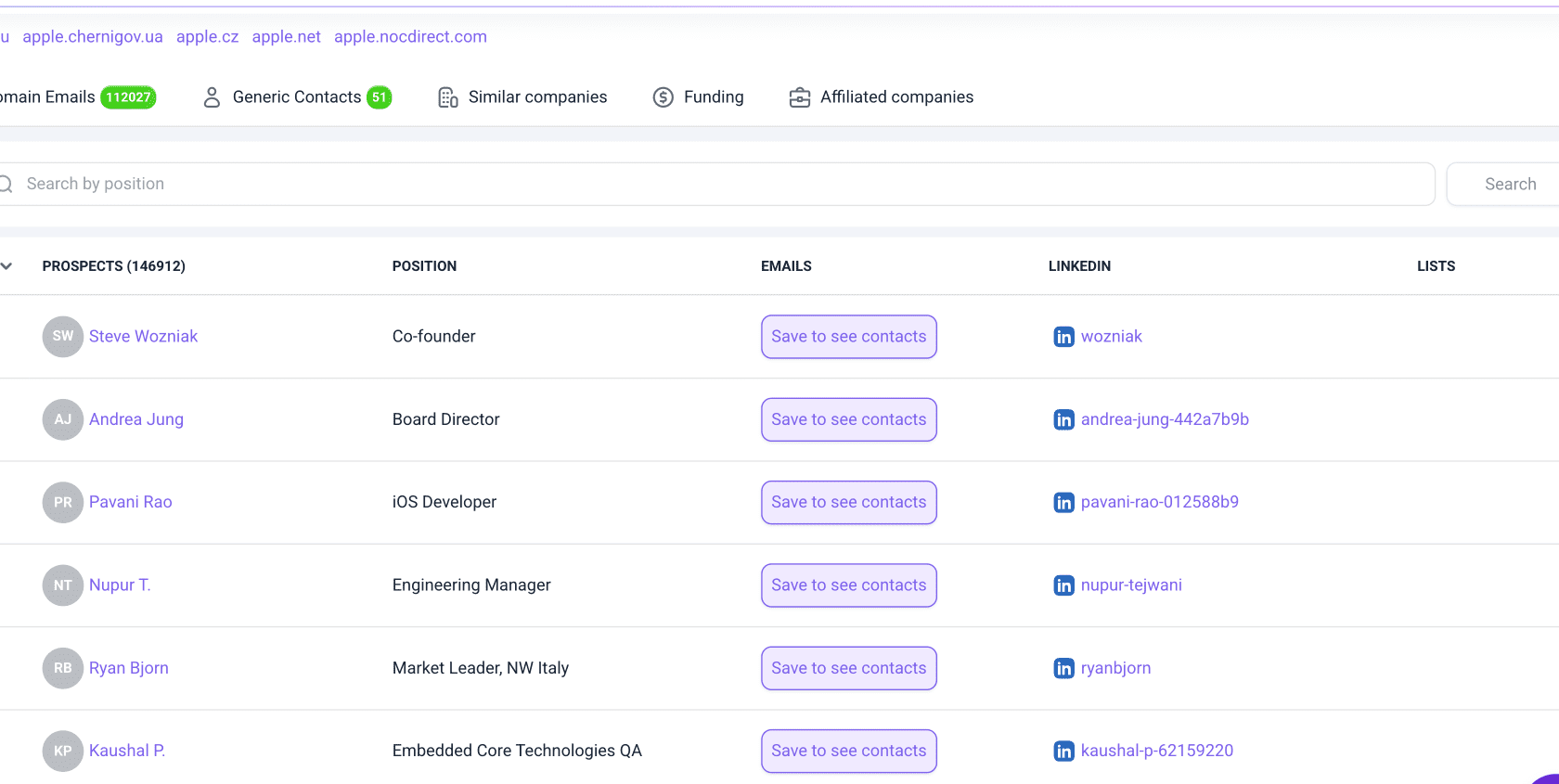1559x784 pixels.
Task: Open Steve Wozniak's LinkedIn icon
Action: 1063,337
